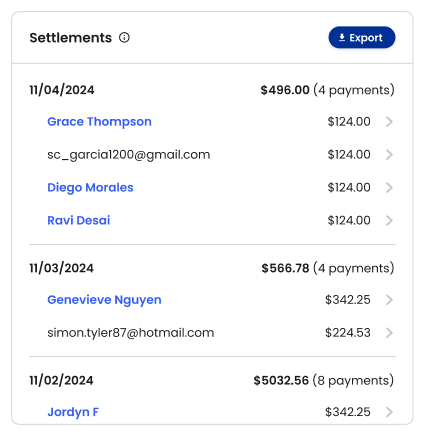Expand Jordyn F $342.25 payment chevron

click(389, 412)
